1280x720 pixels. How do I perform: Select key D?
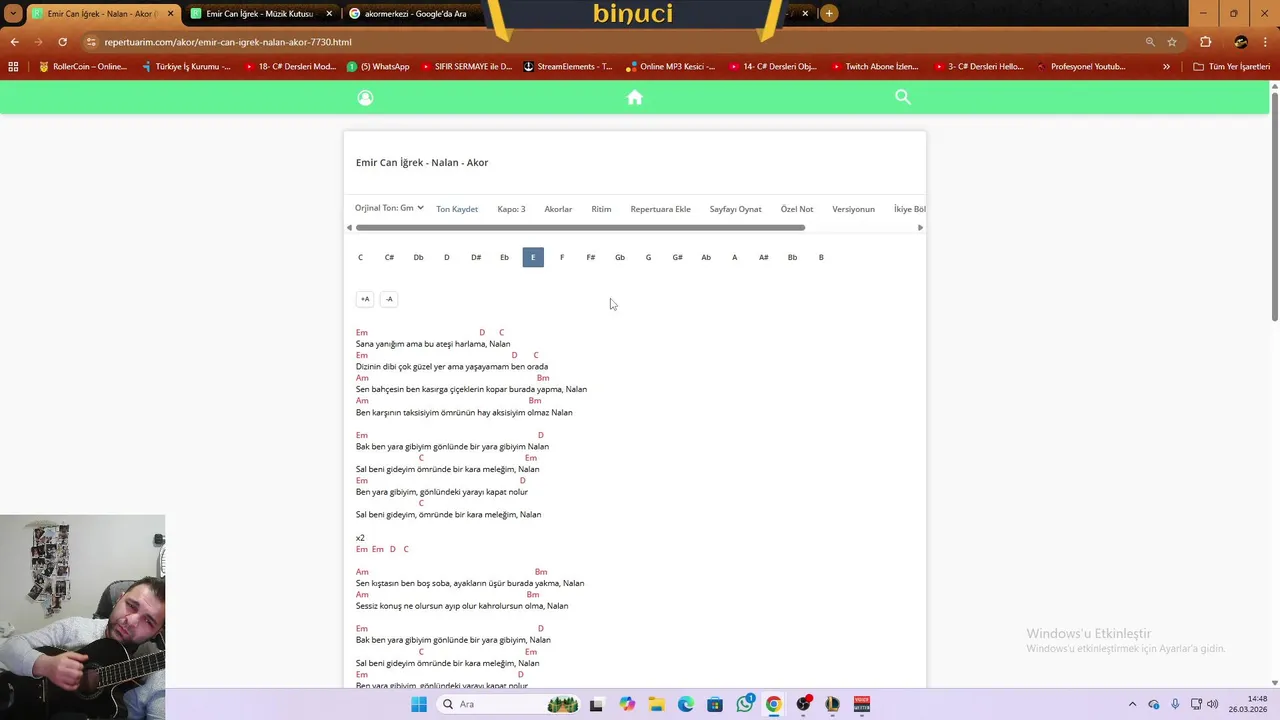click(x=446, y=257)
